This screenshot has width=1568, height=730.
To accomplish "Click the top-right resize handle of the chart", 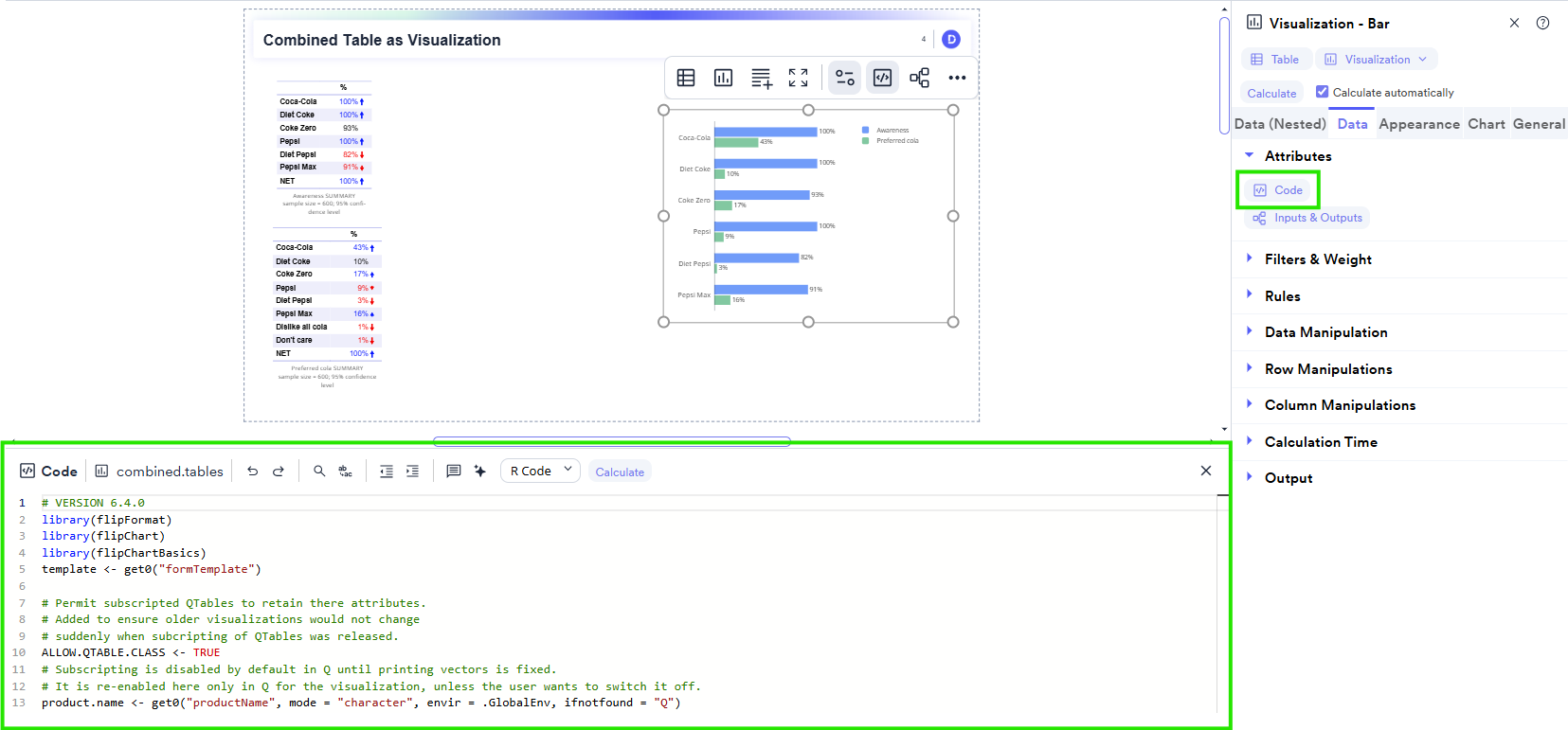I will [x=953, y=110].
